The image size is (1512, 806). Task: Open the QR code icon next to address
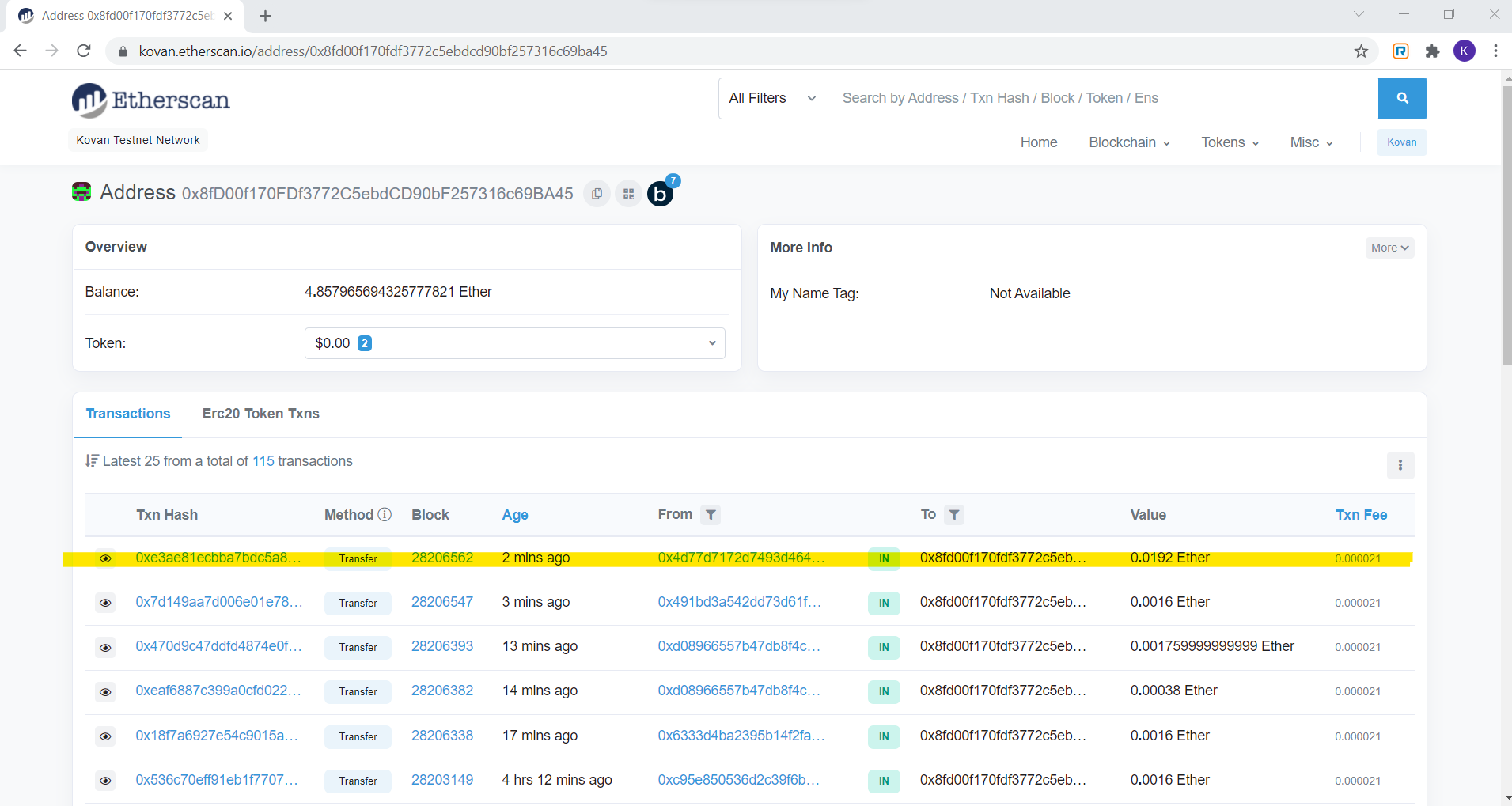[627, 193]
